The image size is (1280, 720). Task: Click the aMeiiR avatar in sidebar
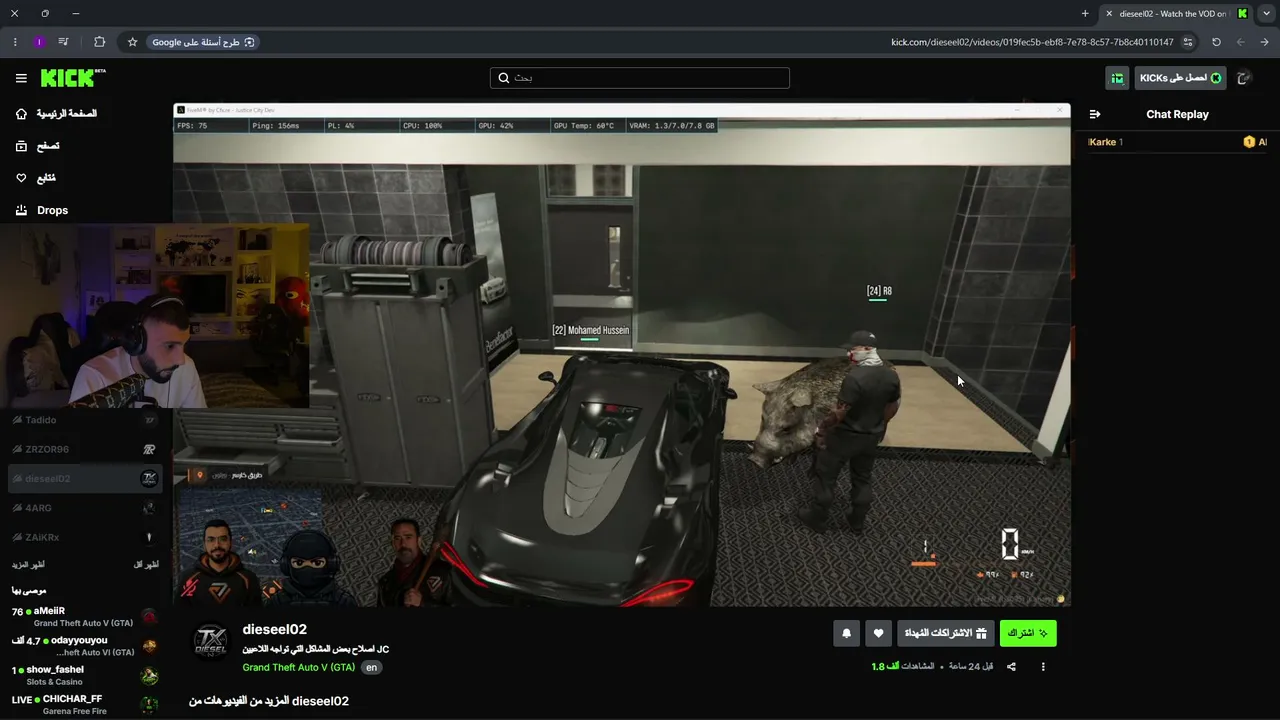(x=149, y=617)
